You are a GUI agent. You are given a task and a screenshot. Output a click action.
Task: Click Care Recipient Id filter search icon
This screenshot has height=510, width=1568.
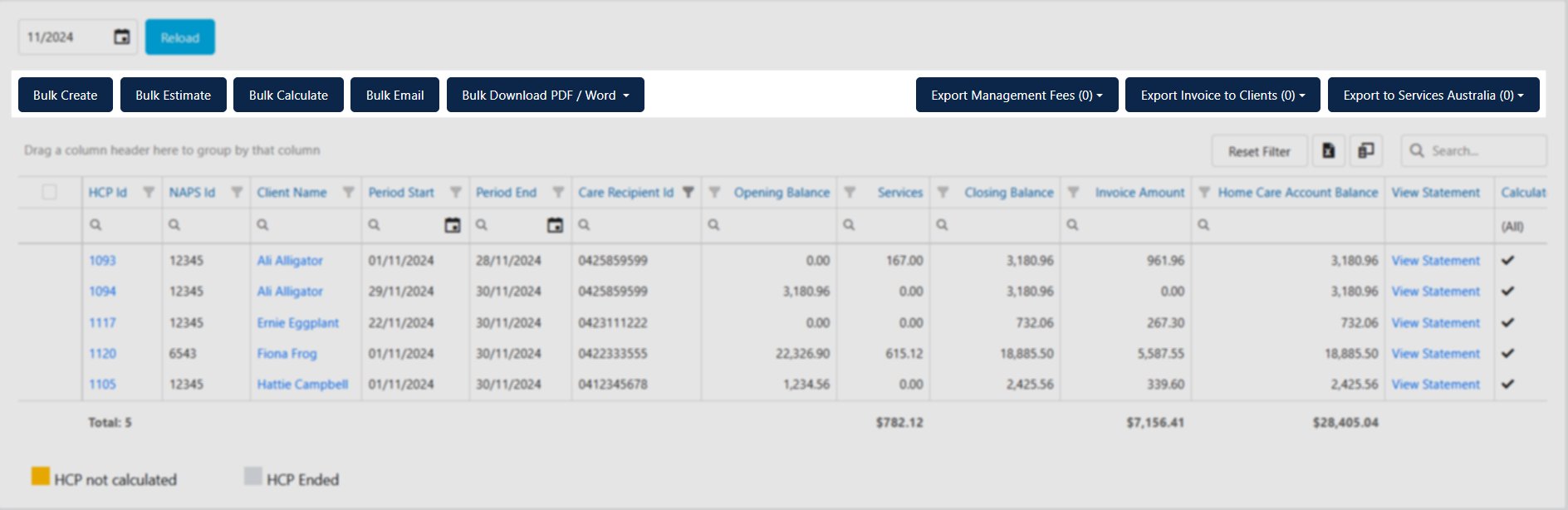(584, 224)
